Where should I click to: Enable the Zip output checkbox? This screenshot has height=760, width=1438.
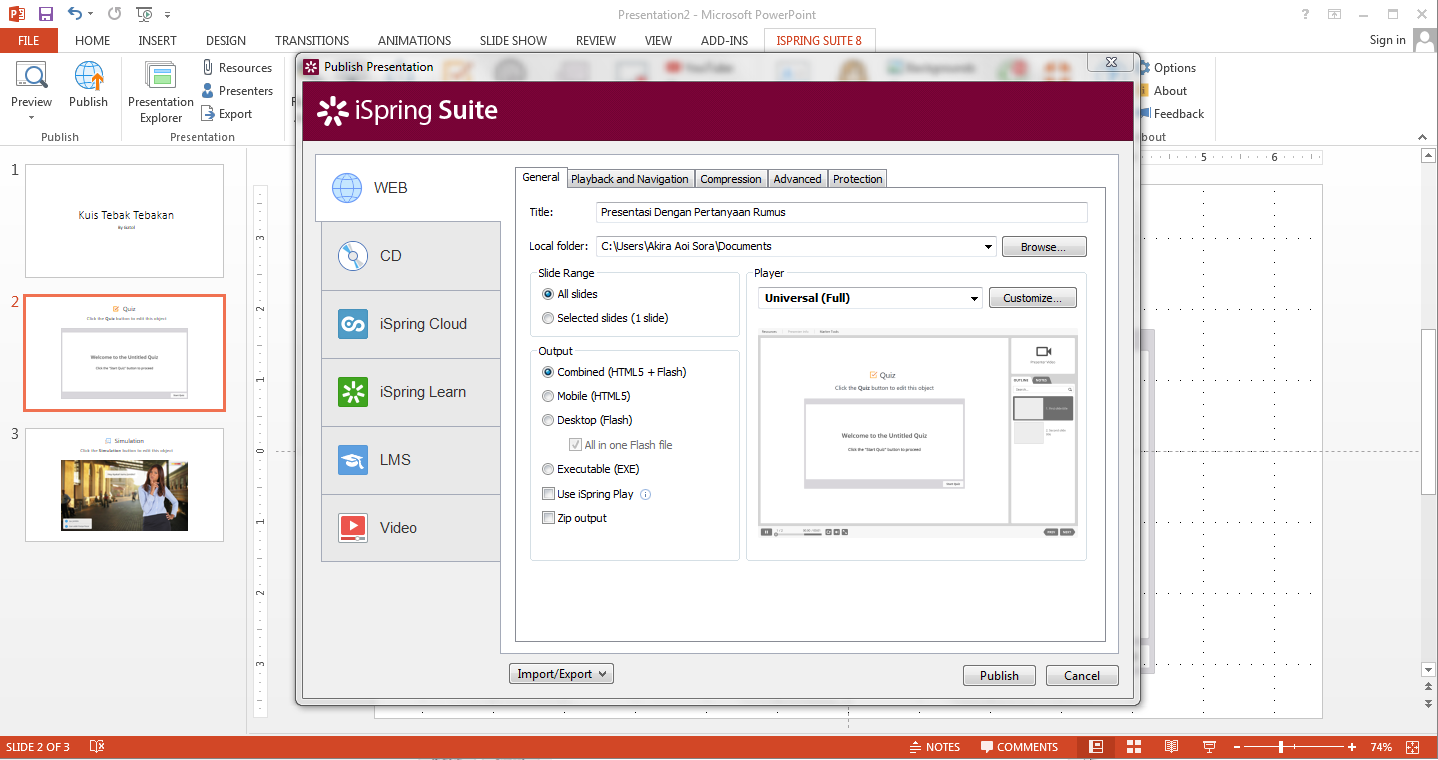pos(548,518)
